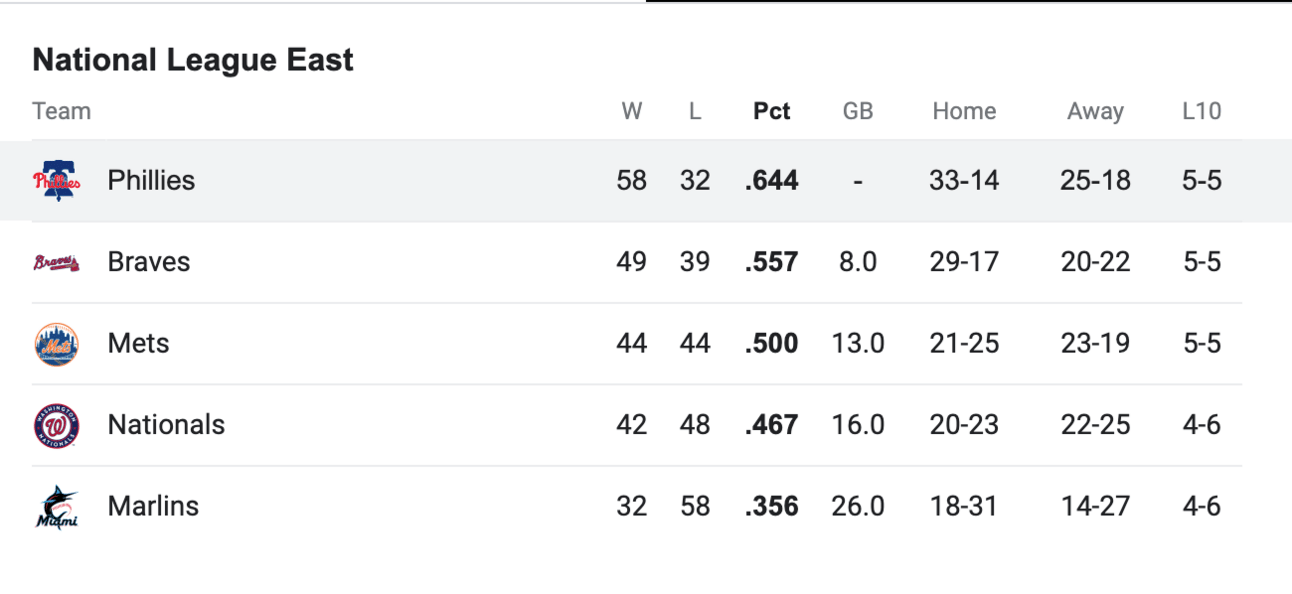Open the Mets team name link

(x=138, y=344)
